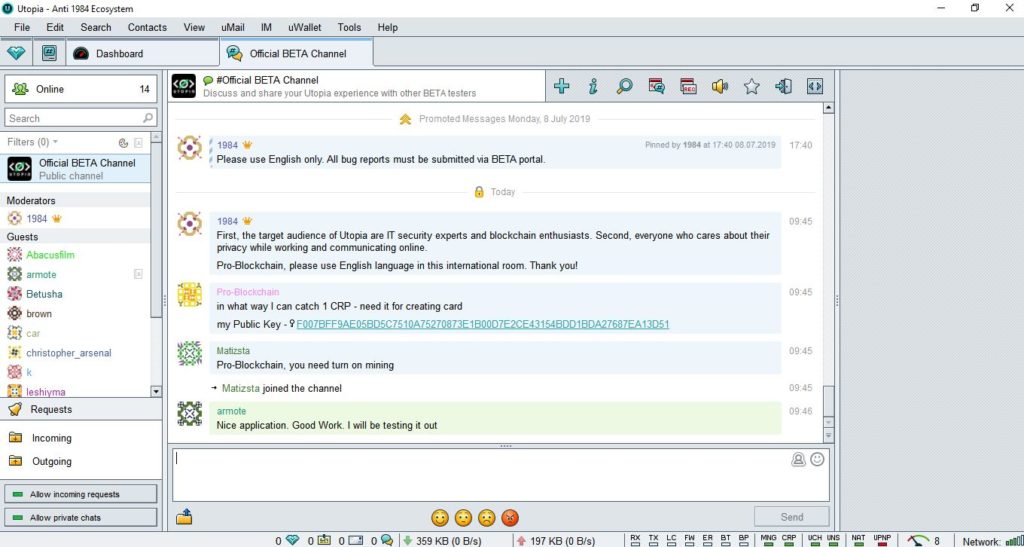Viewport: 1024px width, 547px height.
Task: Click the Send button
Action: (x=792, y=517)
